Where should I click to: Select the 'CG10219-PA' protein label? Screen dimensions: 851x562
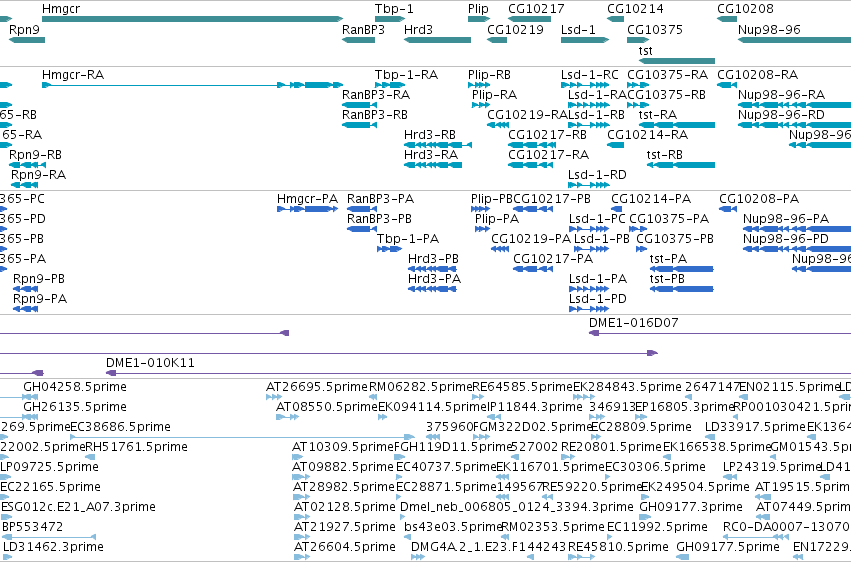tap(531, 239)
